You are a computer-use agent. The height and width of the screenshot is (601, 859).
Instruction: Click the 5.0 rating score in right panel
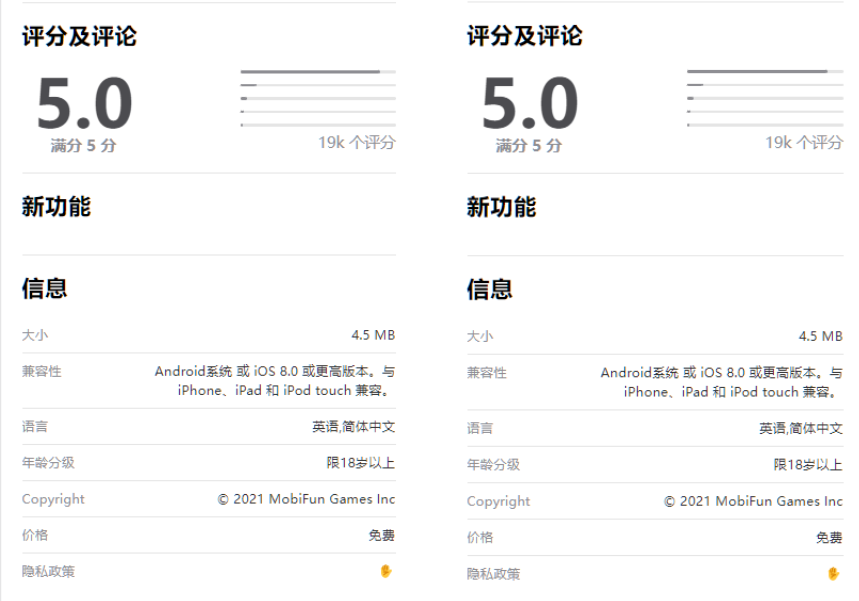coord(530,103)
